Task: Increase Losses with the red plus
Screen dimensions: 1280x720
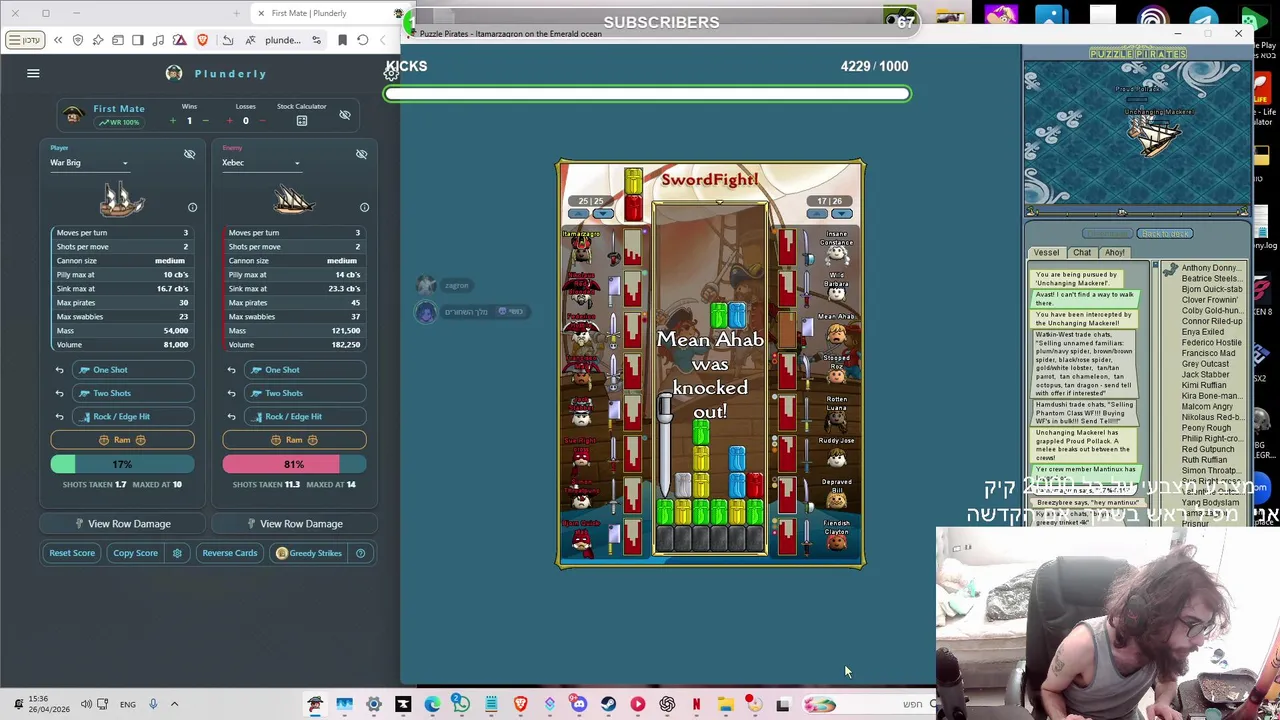Action: (229, 121)
